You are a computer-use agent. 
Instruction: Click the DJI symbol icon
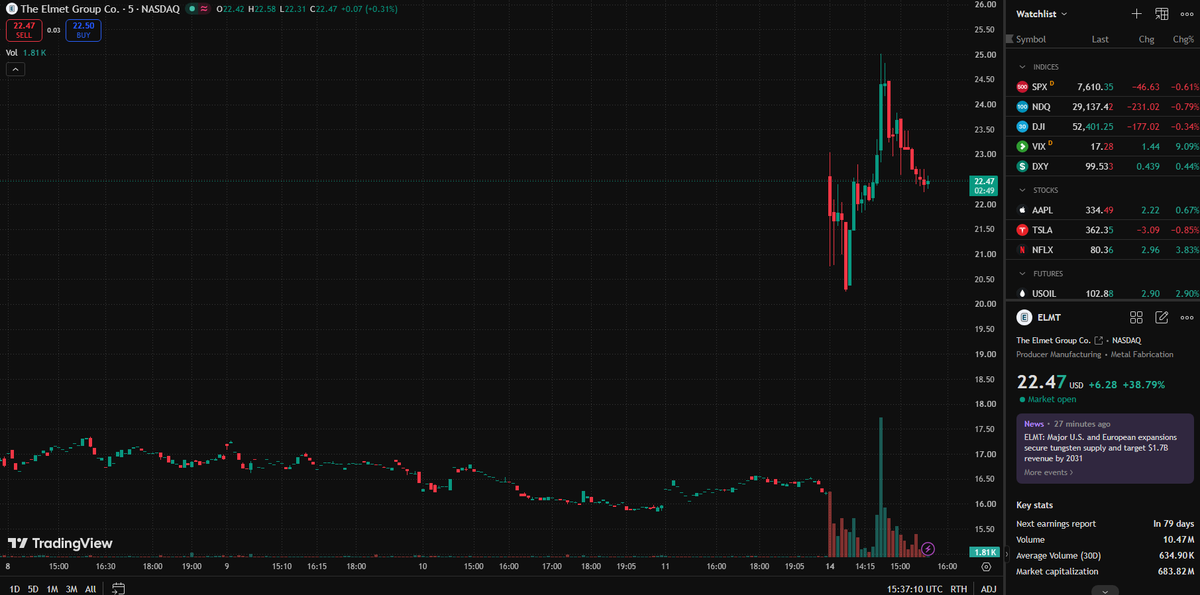tap(1022, 127)
